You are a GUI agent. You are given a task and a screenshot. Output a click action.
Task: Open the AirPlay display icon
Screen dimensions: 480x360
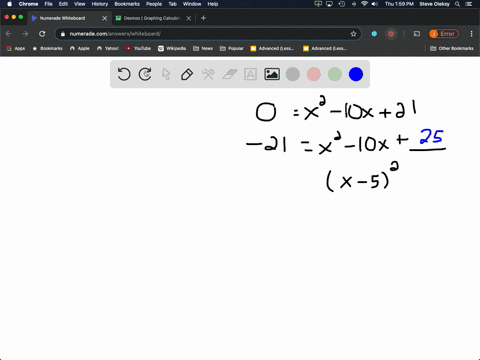click(x=330, y=4)
